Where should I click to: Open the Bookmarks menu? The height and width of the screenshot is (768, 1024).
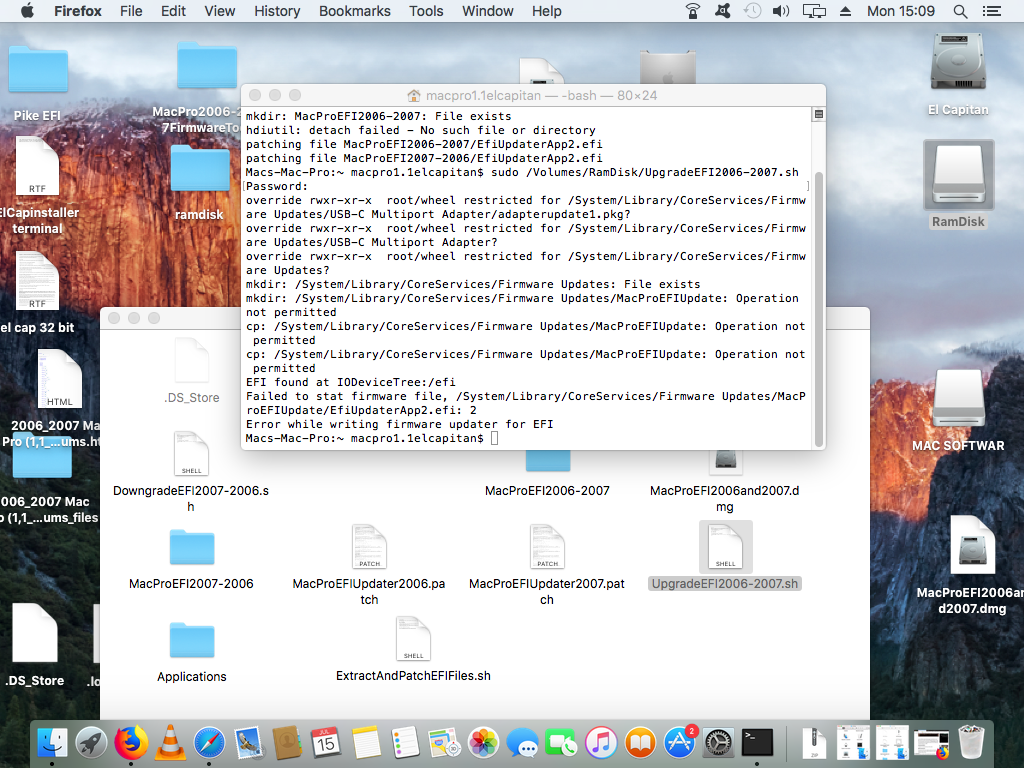pos(355,11)
